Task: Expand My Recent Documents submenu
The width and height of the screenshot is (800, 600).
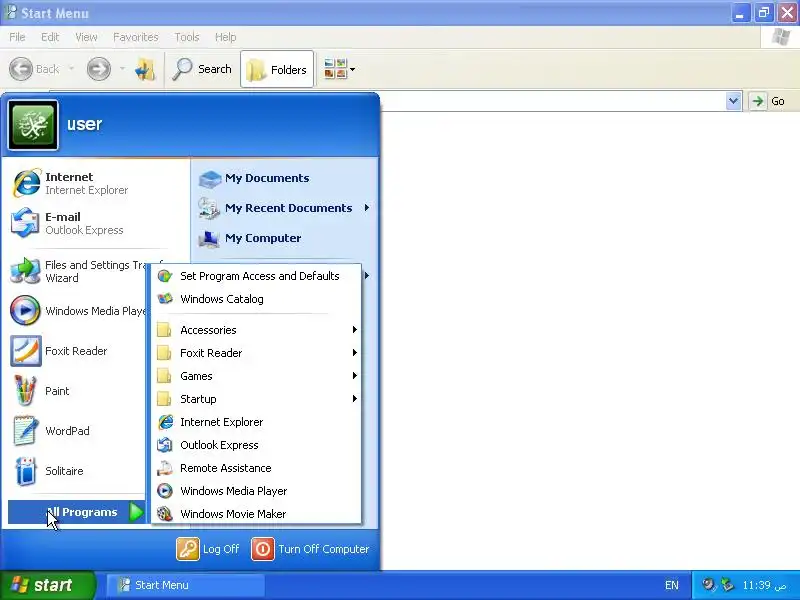Action: click(284, 208)
